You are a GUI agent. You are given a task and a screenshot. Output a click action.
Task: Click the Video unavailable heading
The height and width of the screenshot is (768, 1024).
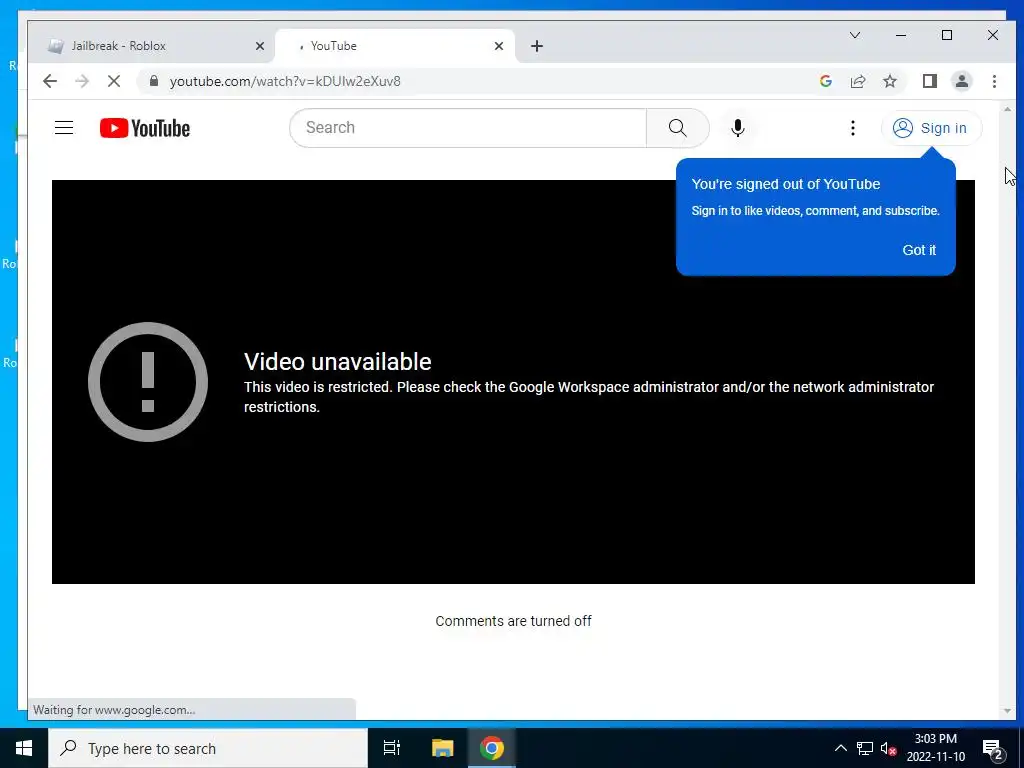click(x=338, y=362)
